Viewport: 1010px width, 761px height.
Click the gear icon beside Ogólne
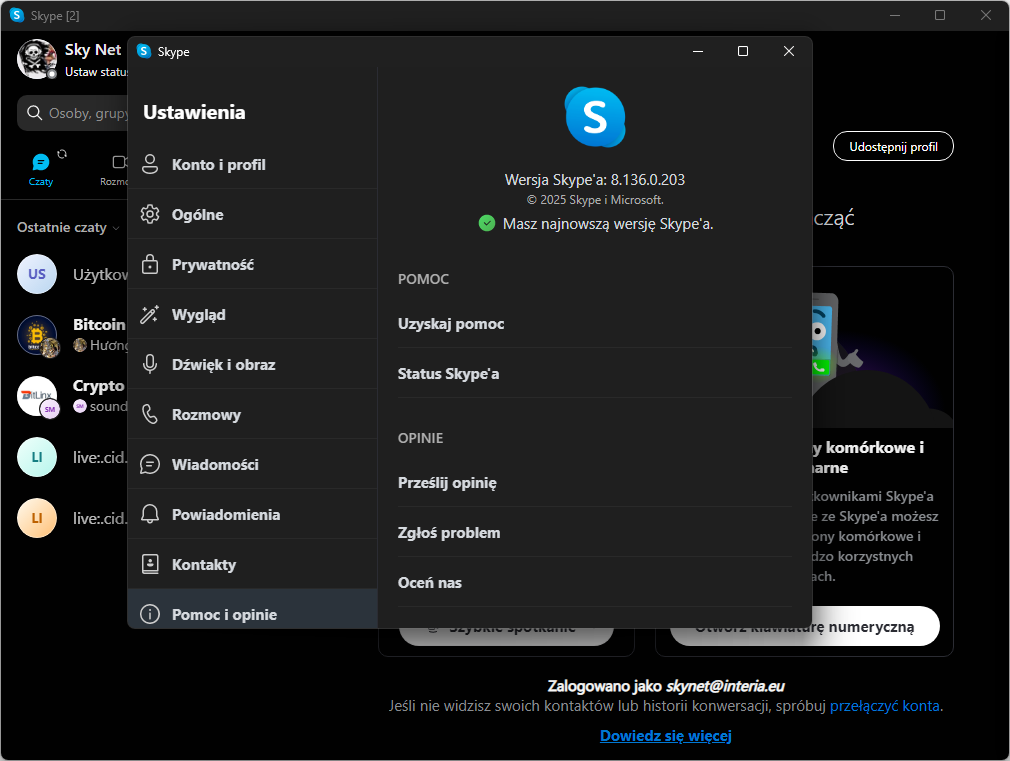click(150, 215)
